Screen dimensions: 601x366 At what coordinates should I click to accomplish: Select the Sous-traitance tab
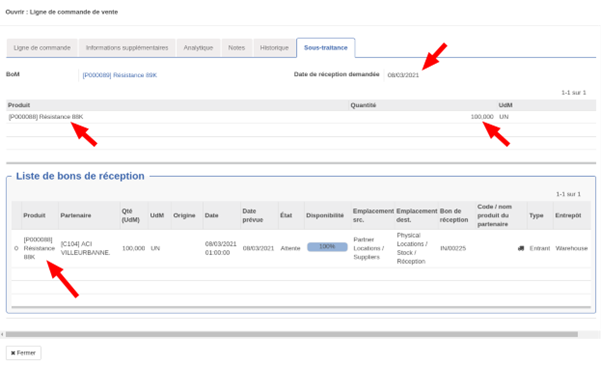pos(326,48)
